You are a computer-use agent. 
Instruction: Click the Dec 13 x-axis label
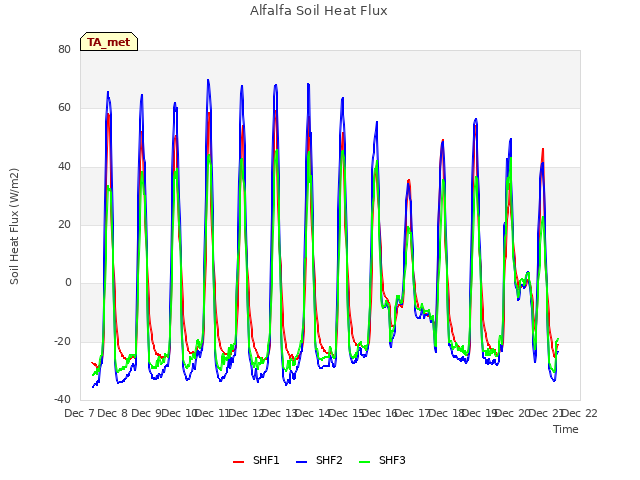click(x=279, y=413)
